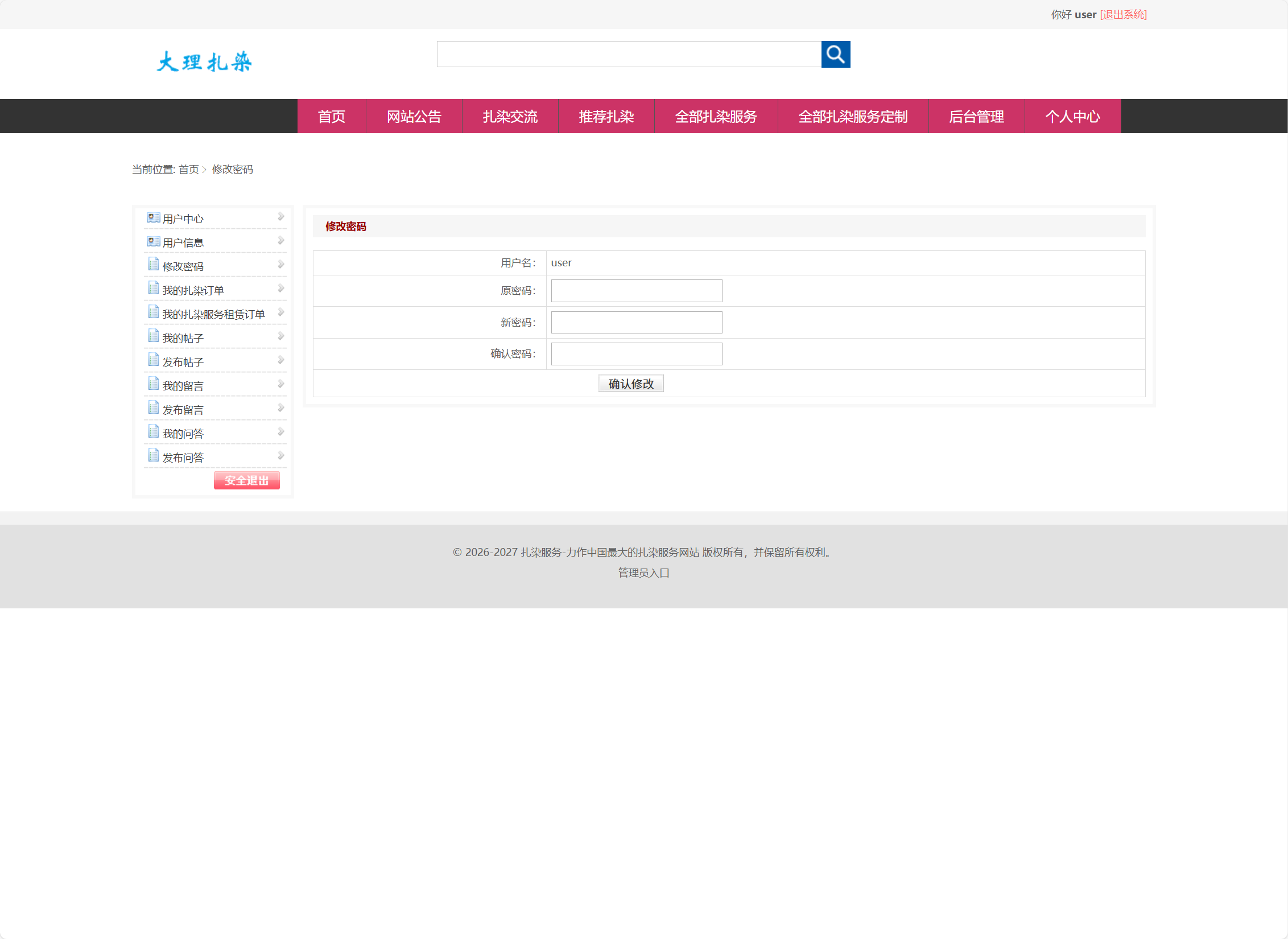Switch to the 扎染交流 tab

[x=510, y=116]
